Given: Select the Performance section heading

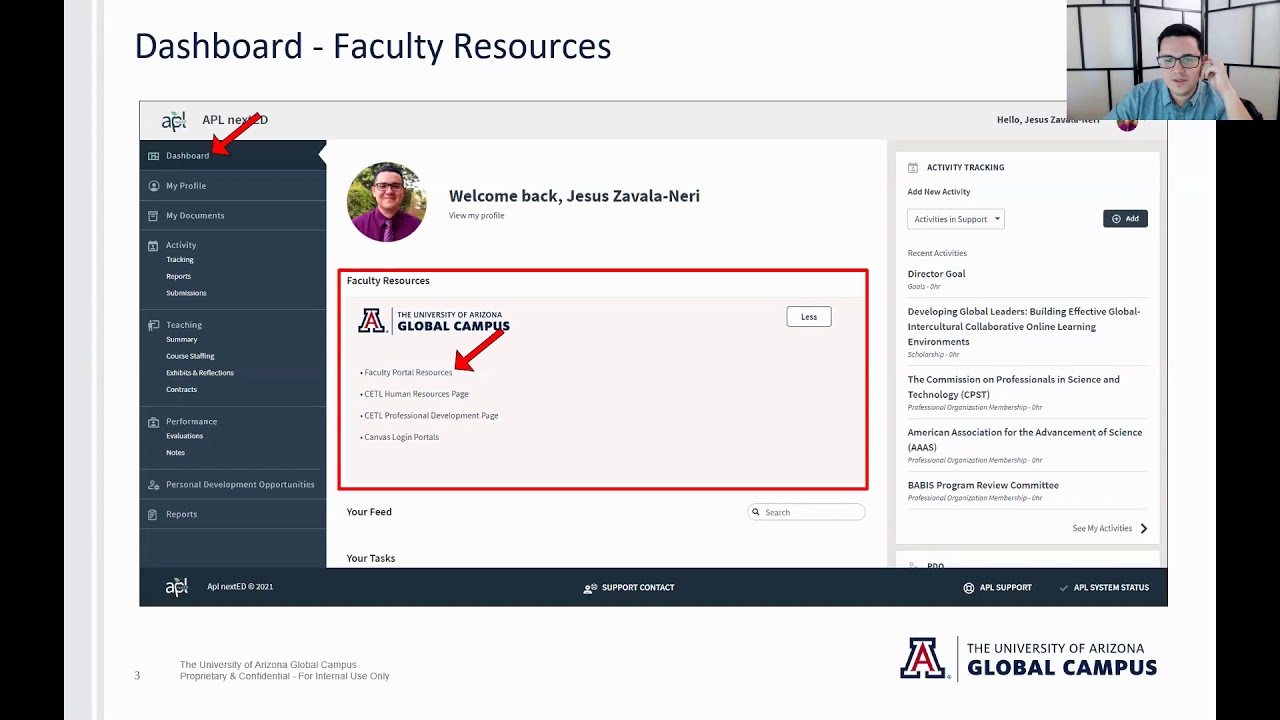Looking at the screenshot, I should point(191,421).
